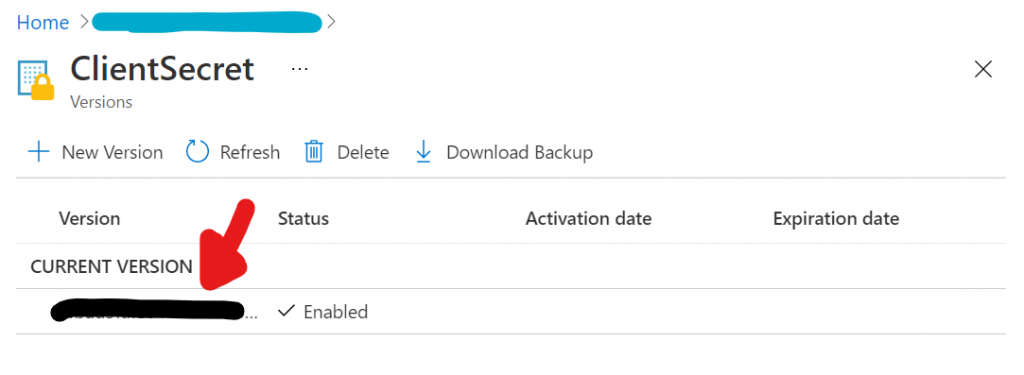Screen dimensions: 1024x375
Task: Click the Download Backup arrow icon
Action: pos(424,152)
